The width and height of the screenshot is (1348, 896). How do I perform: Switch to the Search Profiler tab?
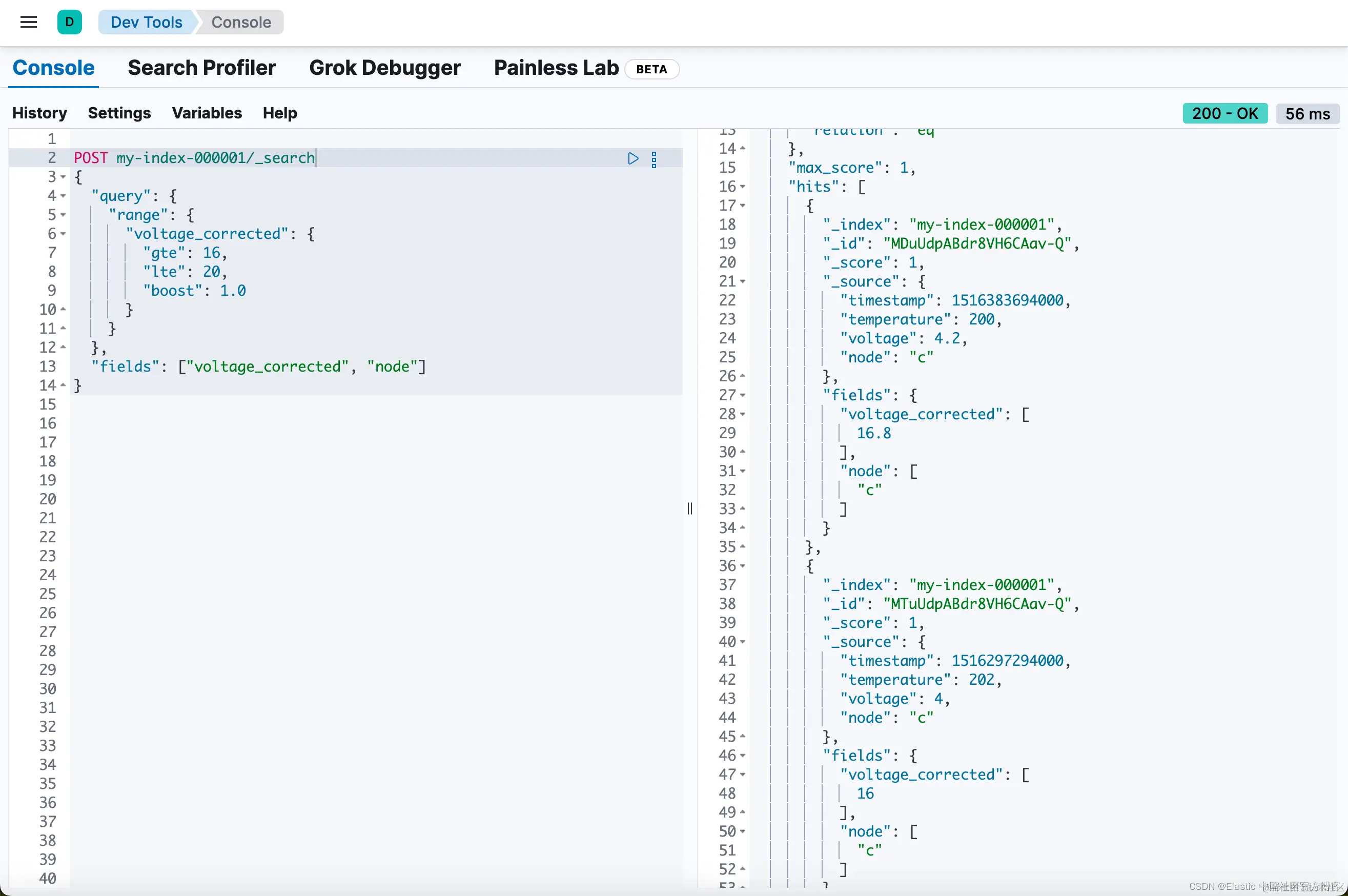coord(202,68)
